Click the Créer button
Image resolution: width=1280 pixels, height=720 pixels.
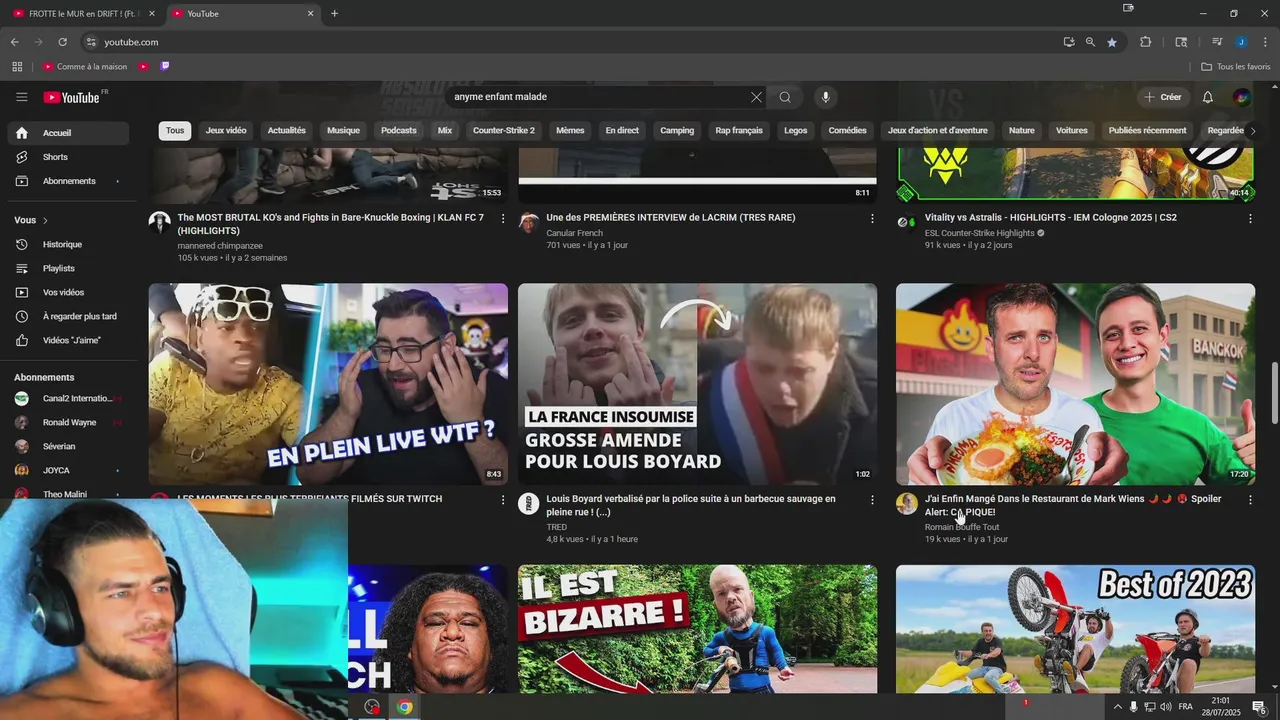[1163, 97]
